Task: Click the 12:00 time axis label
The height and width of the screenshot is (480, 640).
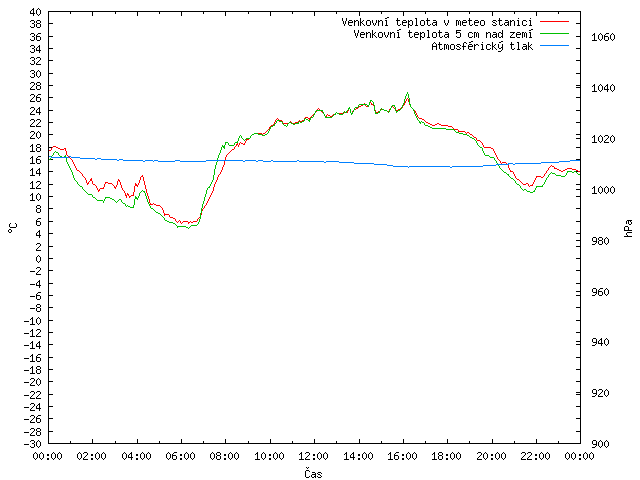Action: pyautogui.click(x=313, y=456)
